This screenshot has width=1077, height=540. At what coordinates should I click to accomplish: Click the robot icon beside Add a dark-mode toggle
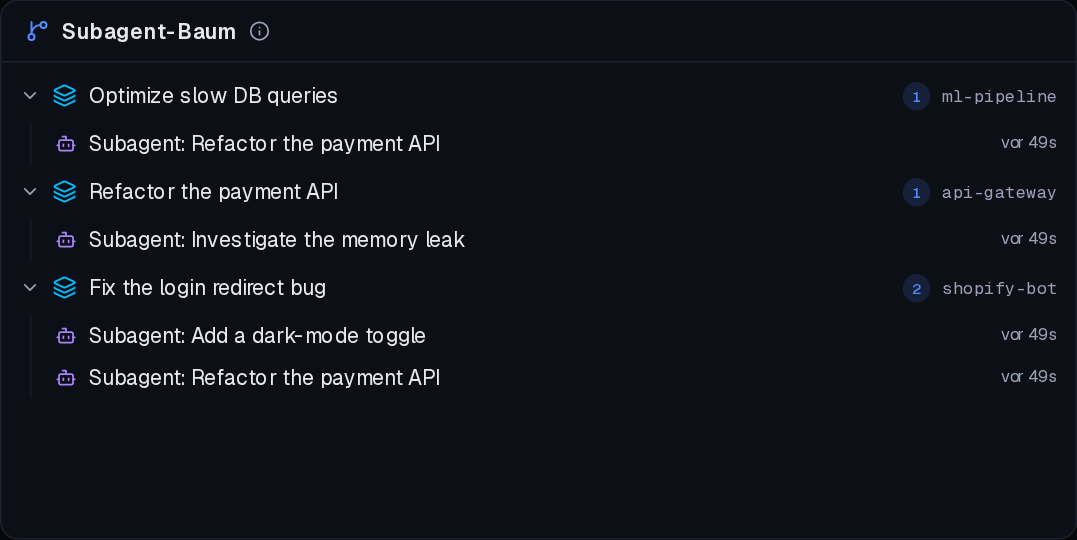66,336
